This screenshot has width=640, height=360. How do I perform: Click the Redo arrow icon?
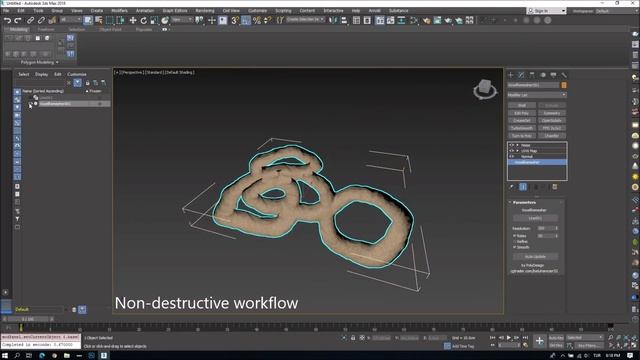pos(18,20)
